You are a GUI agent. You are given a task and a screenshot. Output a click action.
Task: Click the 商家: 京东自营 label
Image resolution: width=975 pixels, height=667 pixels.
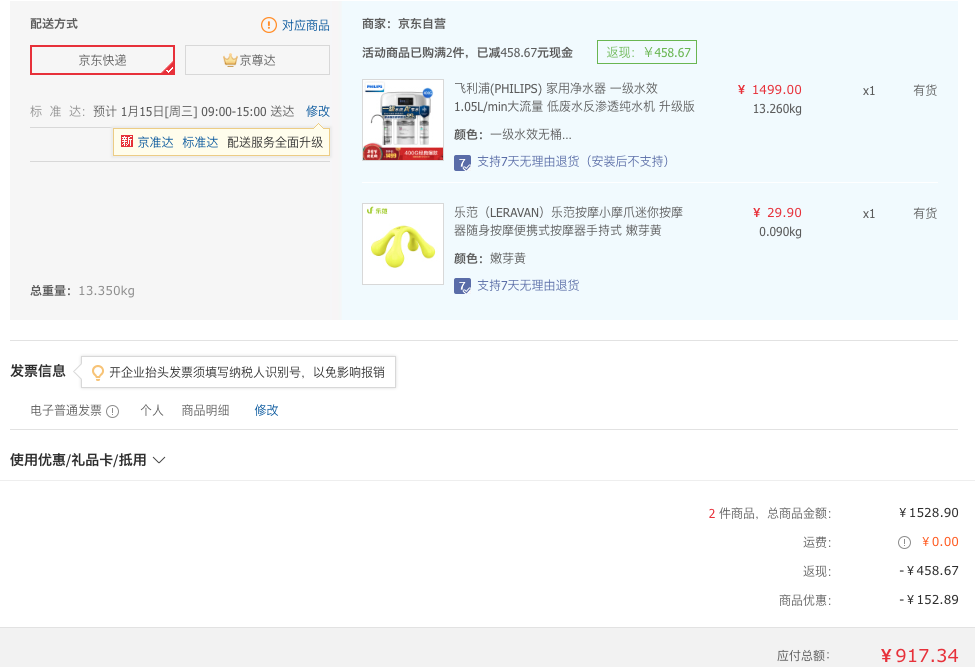[404, 24]
